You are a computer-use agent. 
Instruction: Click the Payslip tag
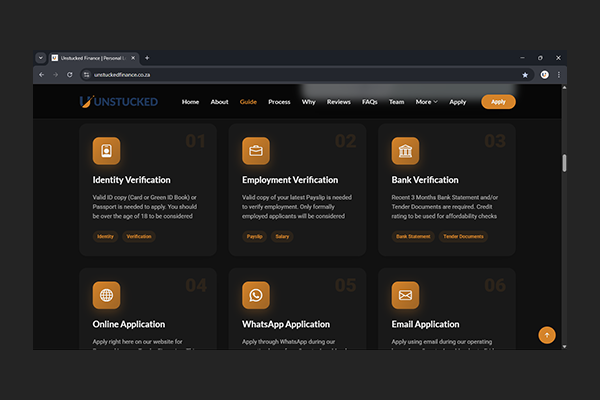pos(254,237)
